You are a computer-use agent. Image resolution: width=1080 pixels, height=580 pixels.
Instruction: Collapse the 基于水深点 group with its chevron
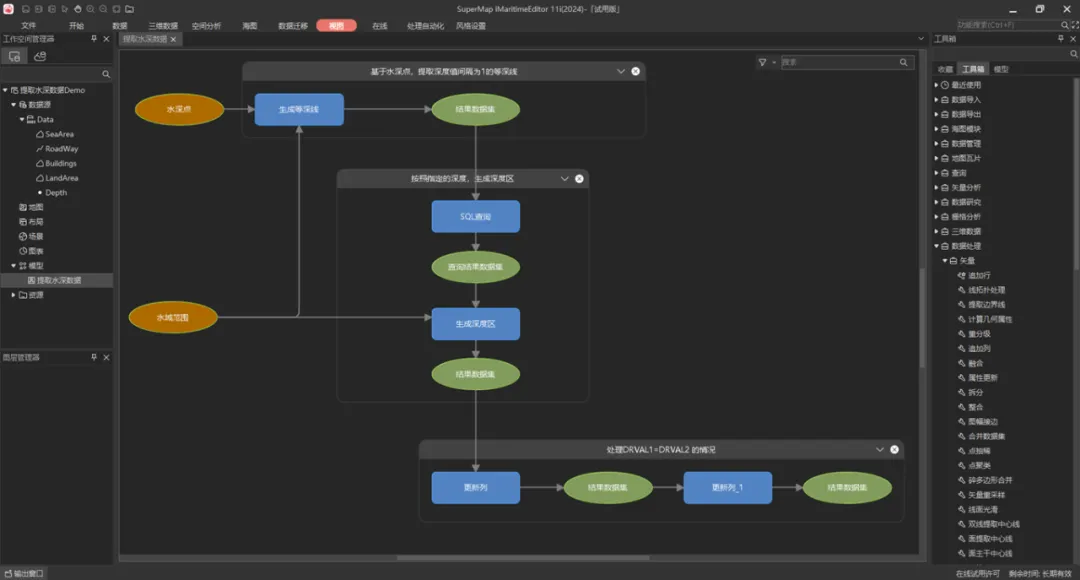click(x=621, y=72)
